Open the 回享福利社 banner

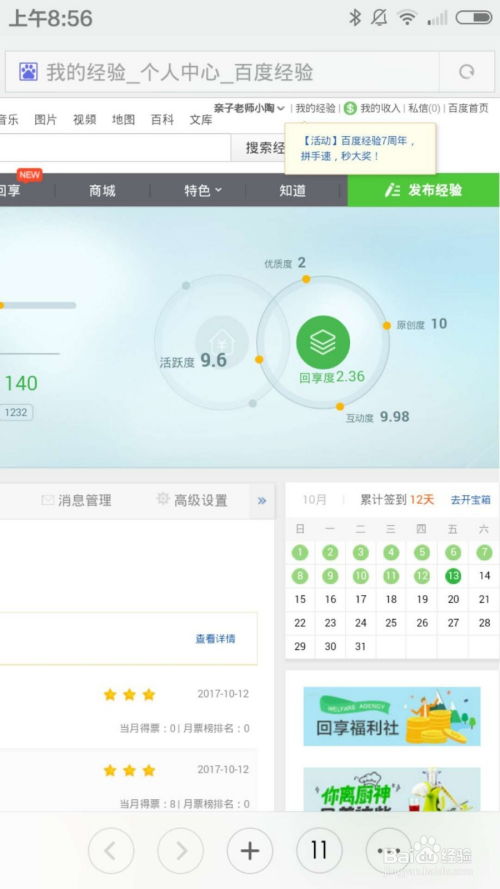coord(392,716)
